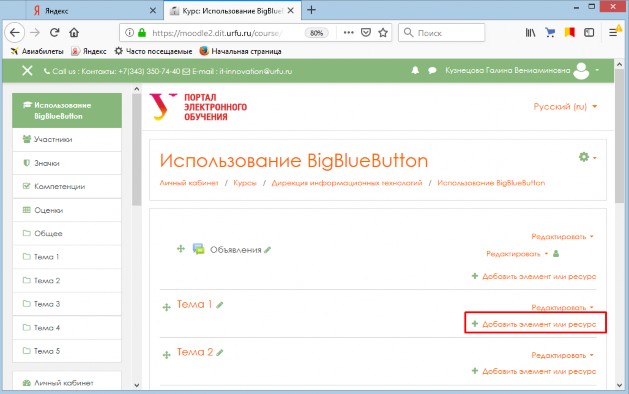The image size is (629, 394).
Task: Save page to Pocket
Action: click(x=366, y=33)
